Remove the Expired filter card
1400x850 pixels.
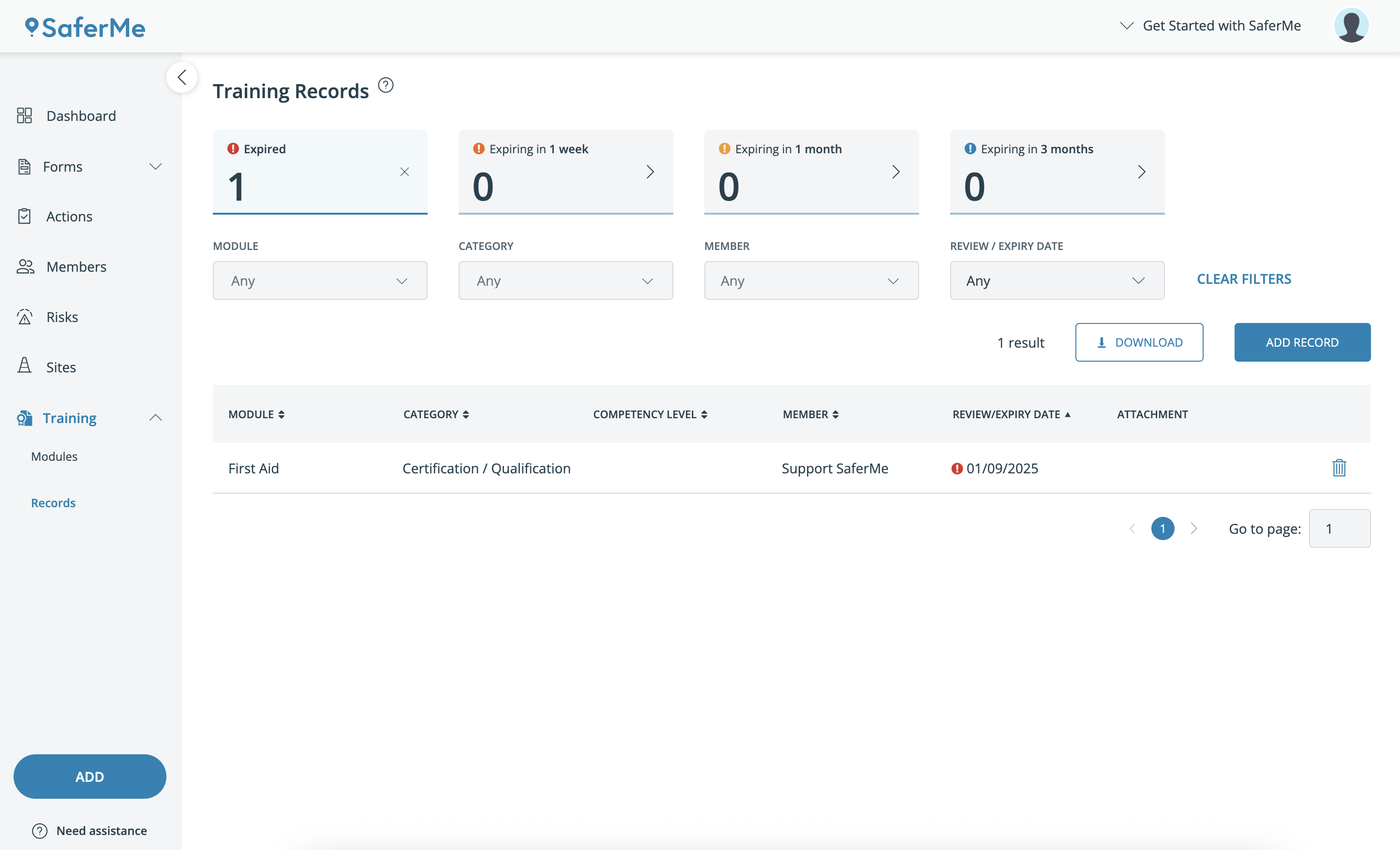pos(404,172)
